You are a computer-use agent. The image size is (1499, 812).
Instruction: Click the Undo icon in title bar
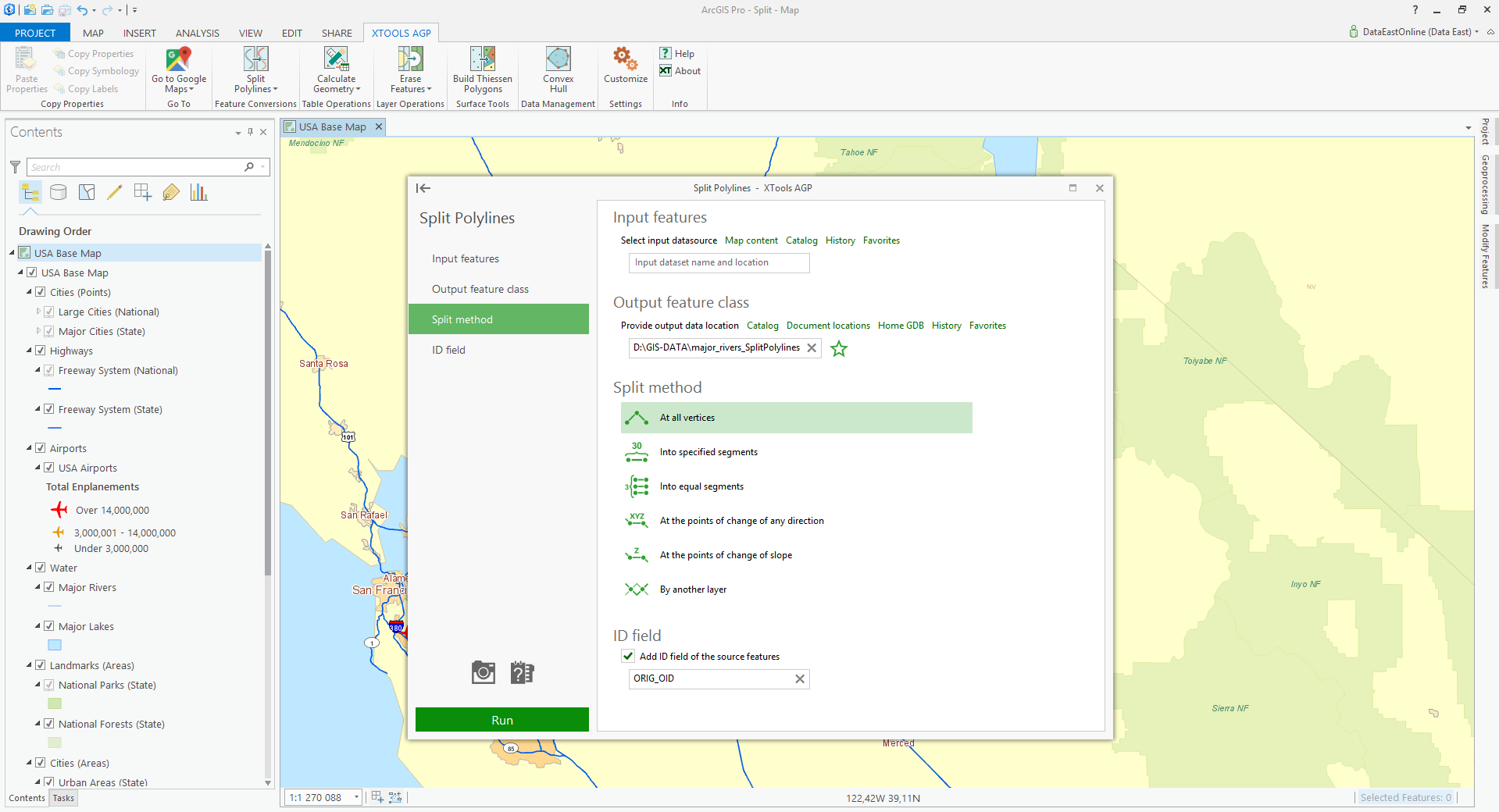coord(82,10)
